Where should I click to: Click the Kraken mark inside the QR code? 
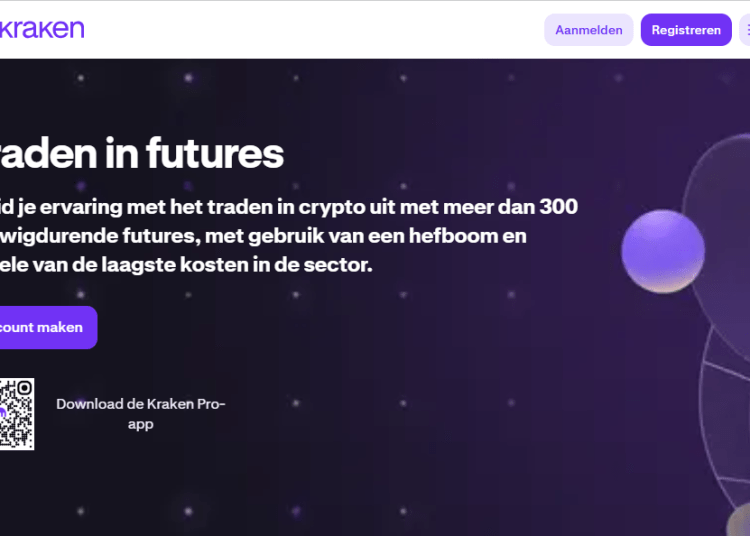2,414
